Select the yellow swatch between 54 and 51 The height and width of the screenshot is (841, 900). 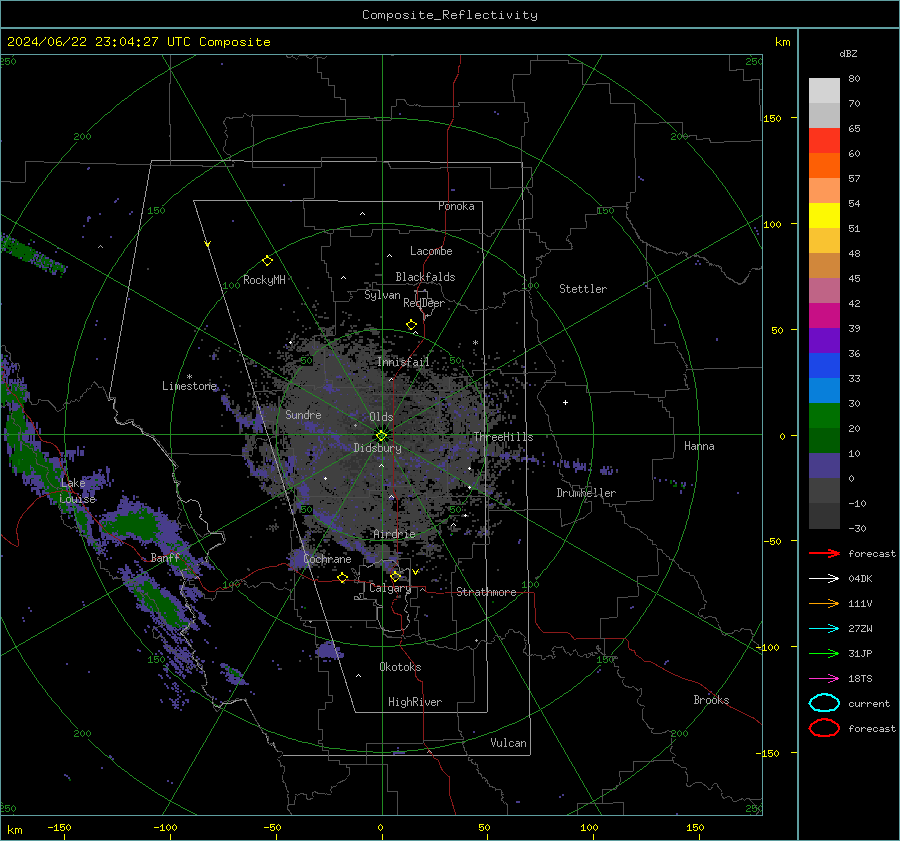[824, 215]
